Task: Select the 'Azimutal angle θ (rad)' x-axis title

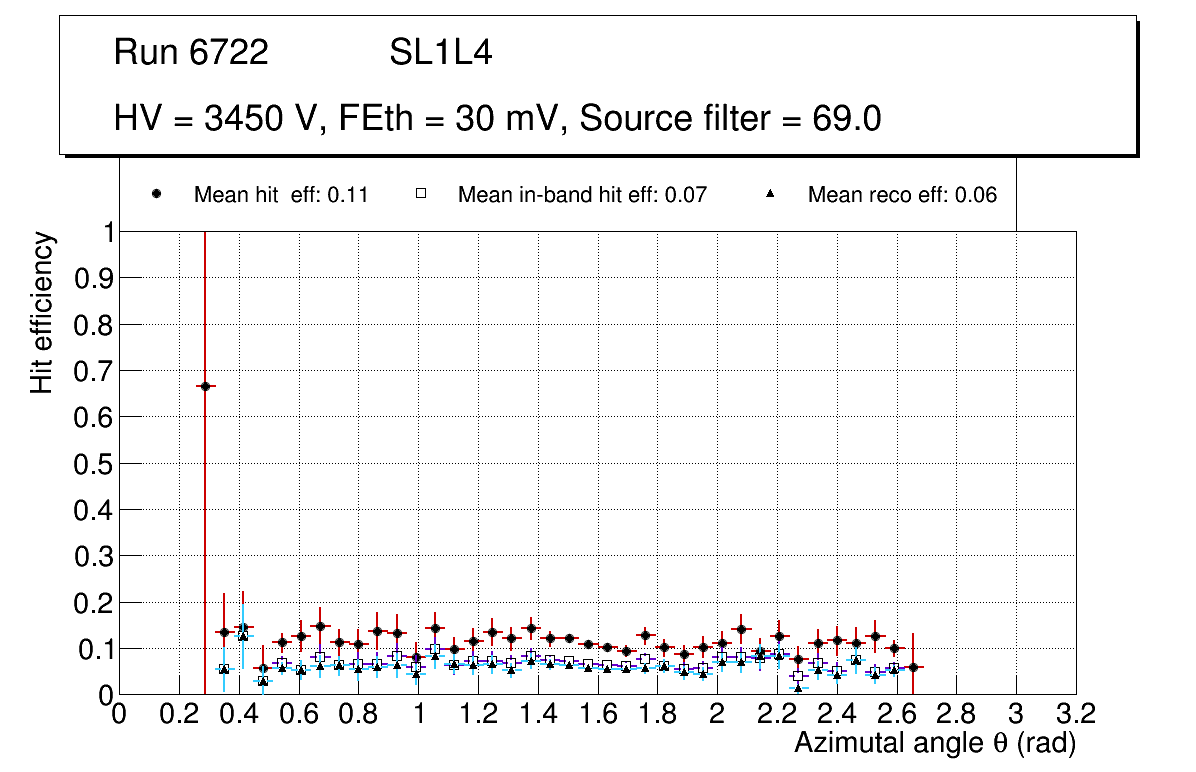Action: coord(934,743)
